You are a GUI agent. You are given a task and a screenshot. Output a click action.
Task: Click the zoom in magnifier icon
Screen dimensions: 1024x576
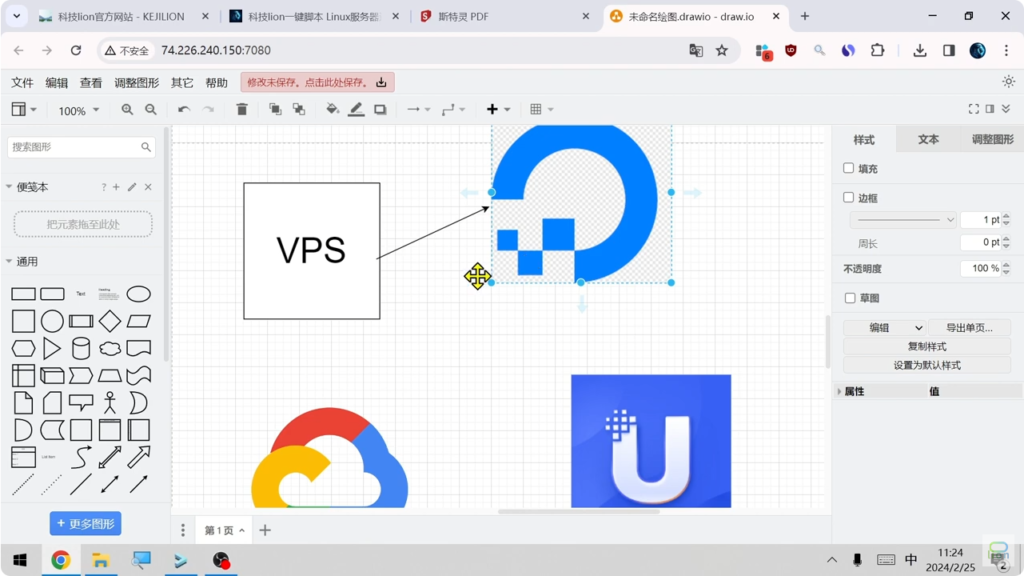click(x=127, y=110)
